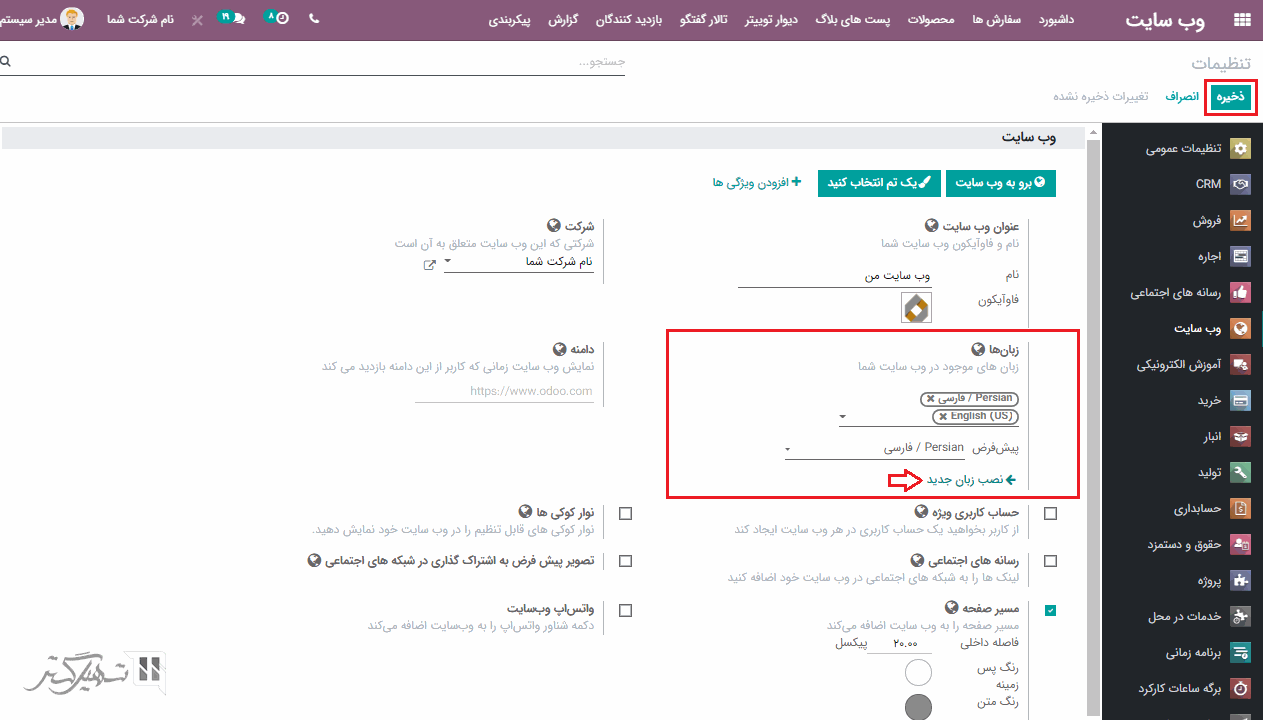Enable the حساب کاربری ویژه checkbox
This screenshot has width=1263, height=720.
(1050, 513)
